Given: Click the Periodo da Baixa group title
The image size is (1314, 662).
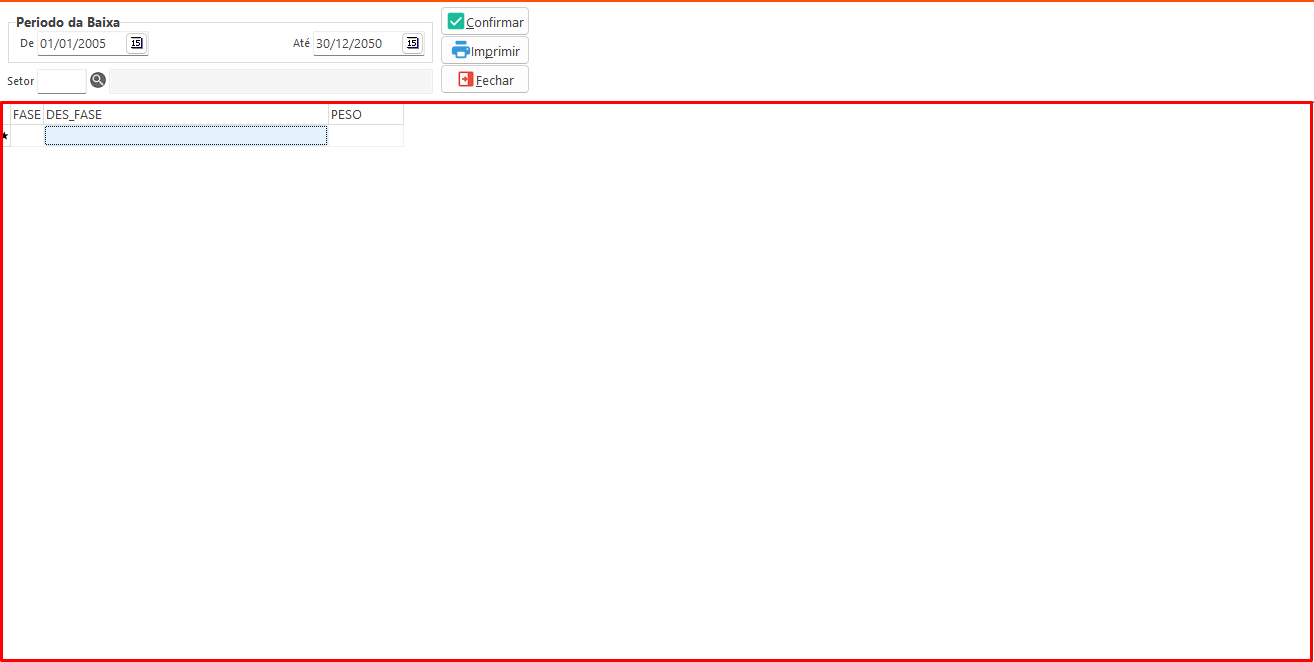Looking at the screenshot, I should pos(68,22).
